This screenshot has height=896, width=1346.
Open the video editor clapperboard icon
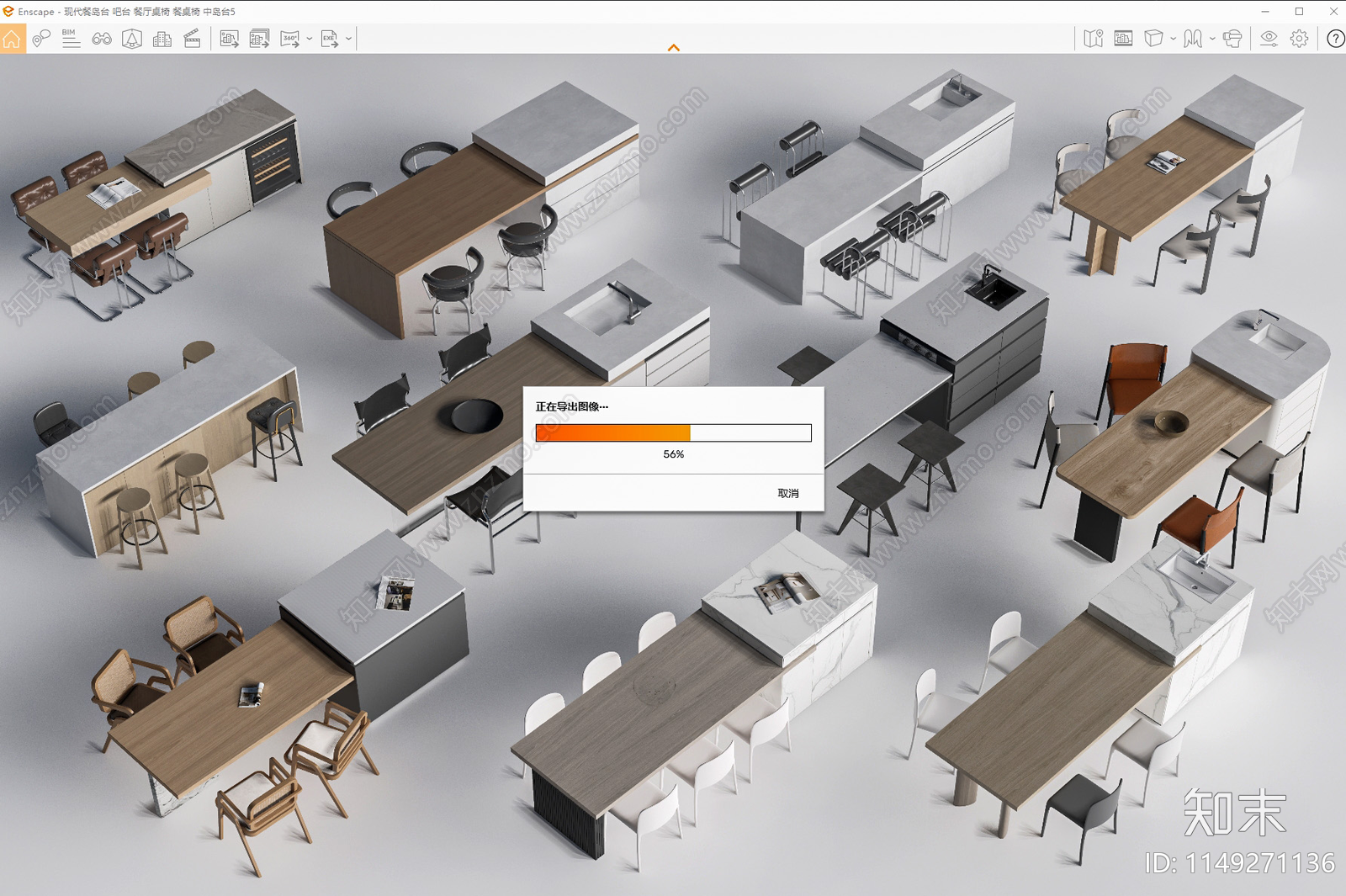(193, 39)
